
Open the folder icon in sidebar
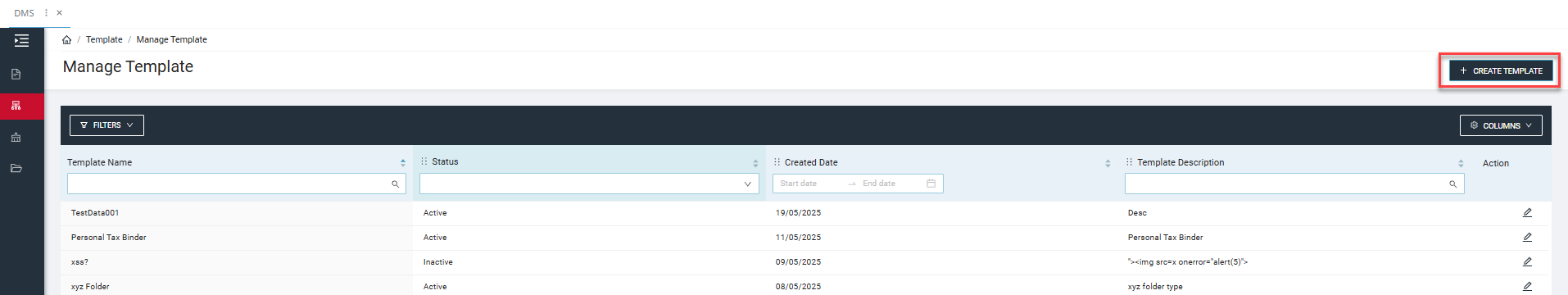point(16,168)
